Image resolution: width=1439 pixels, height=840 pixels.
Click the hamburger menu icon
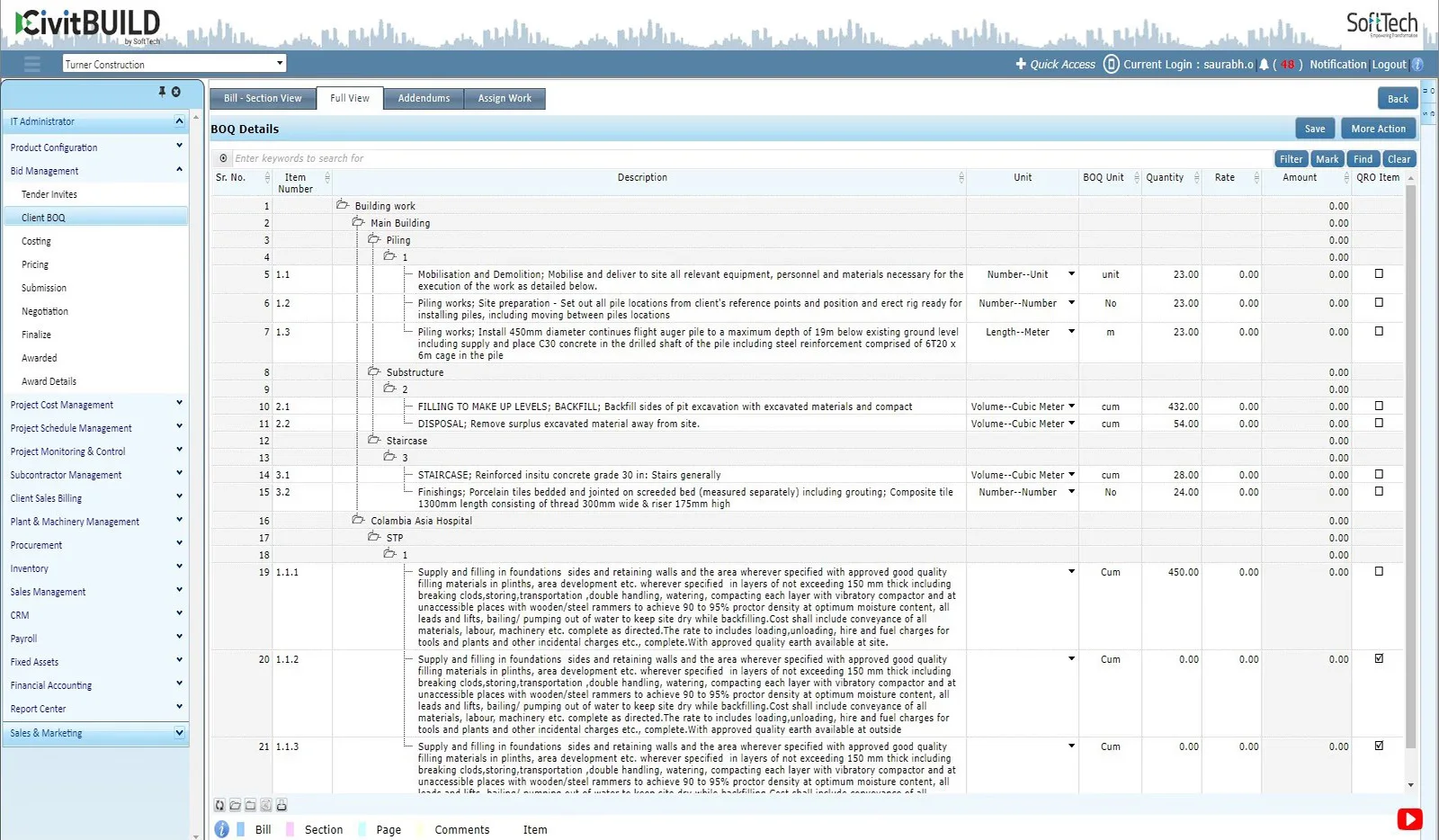coord(32,64)
